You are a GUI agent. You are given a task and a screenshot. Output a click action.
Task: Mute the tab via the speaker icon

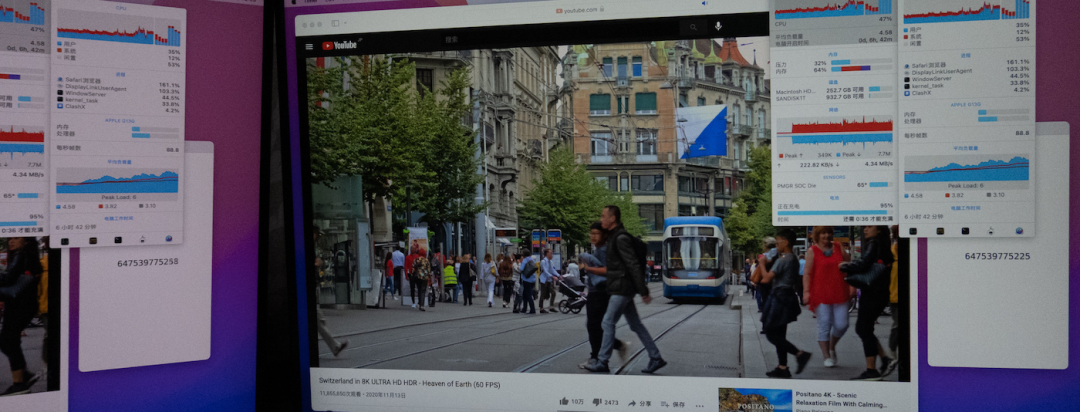(x=703, y=3)
